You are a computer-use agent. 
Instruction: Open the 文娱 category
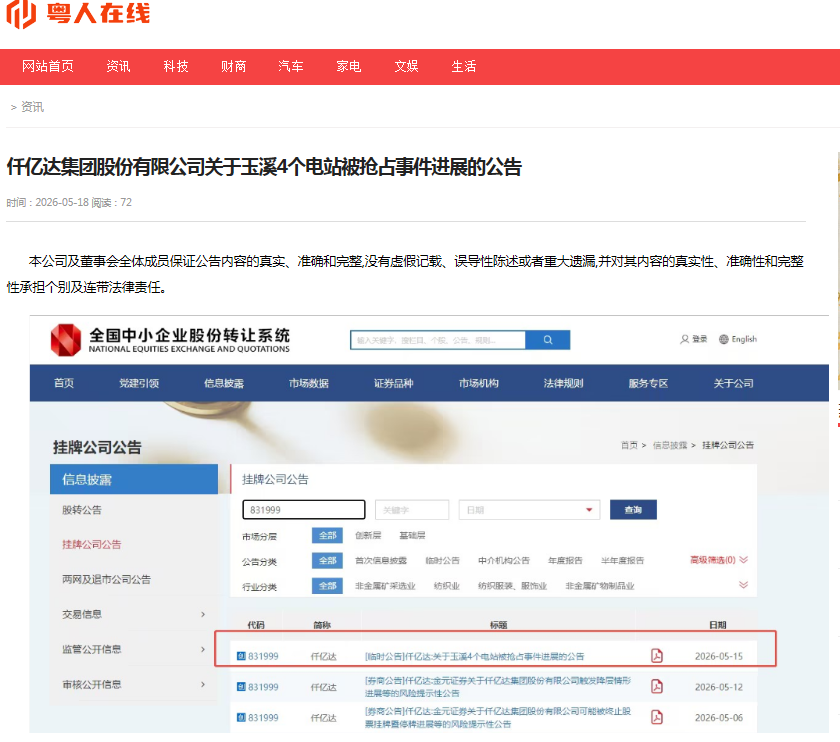tap(406, 66)
